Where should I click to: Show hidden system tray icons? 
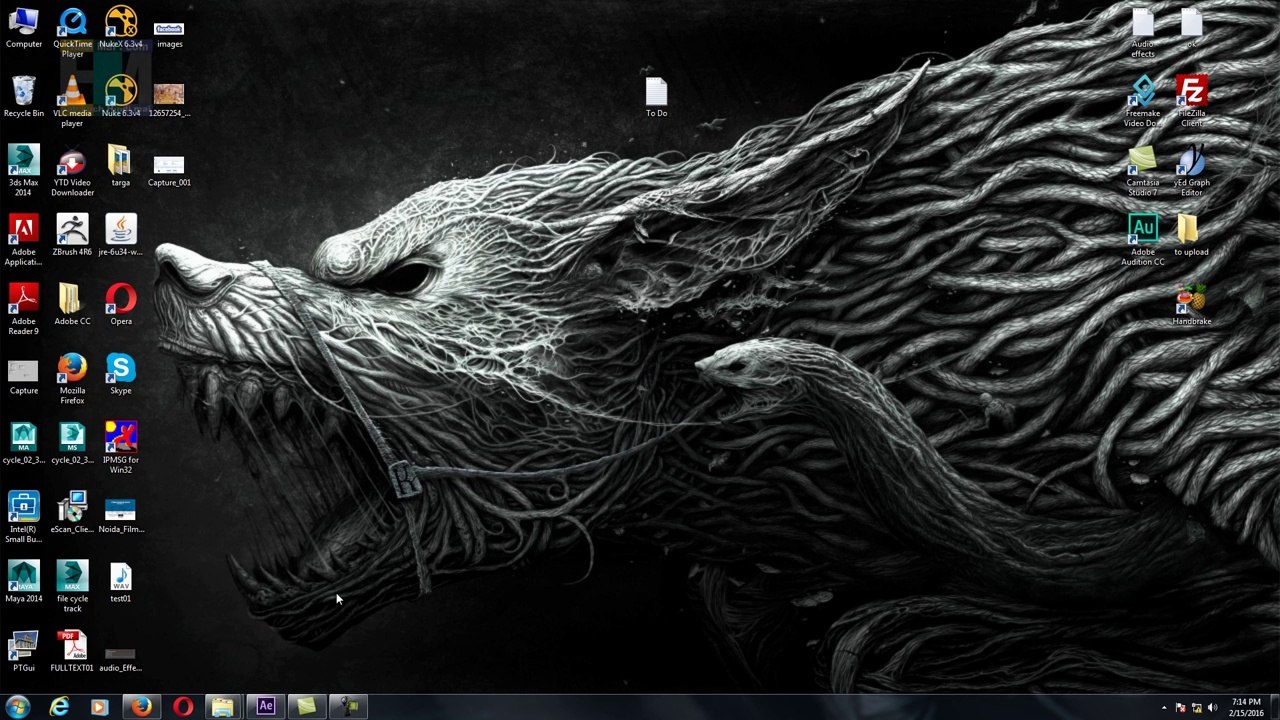tap(1164, 708)
